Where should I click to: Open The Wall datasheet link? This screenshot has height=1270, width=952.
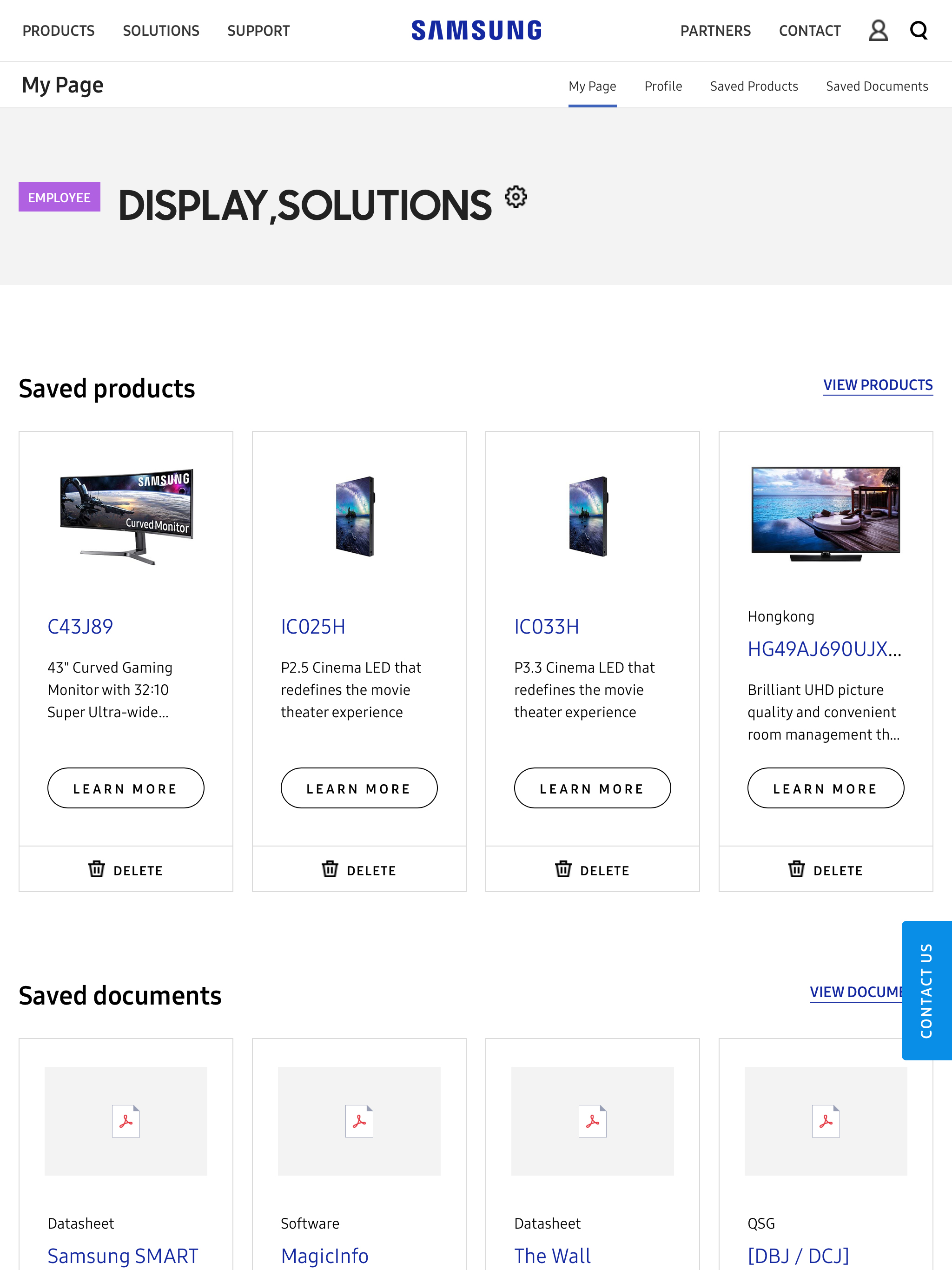(x=552, y=1255)
